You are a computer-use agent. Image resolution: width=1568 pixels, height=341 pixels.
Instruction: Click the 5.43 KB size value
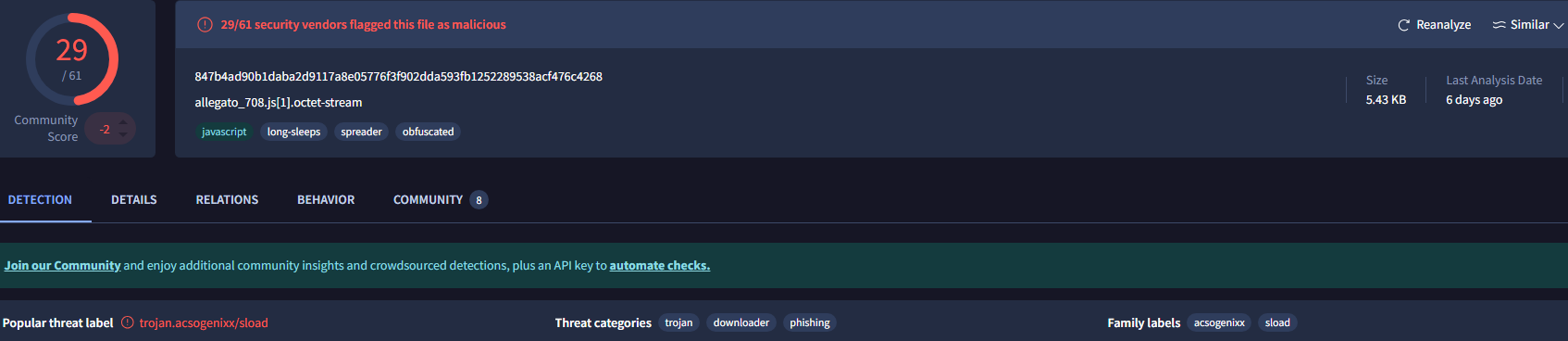click(x=1386, y=100)
